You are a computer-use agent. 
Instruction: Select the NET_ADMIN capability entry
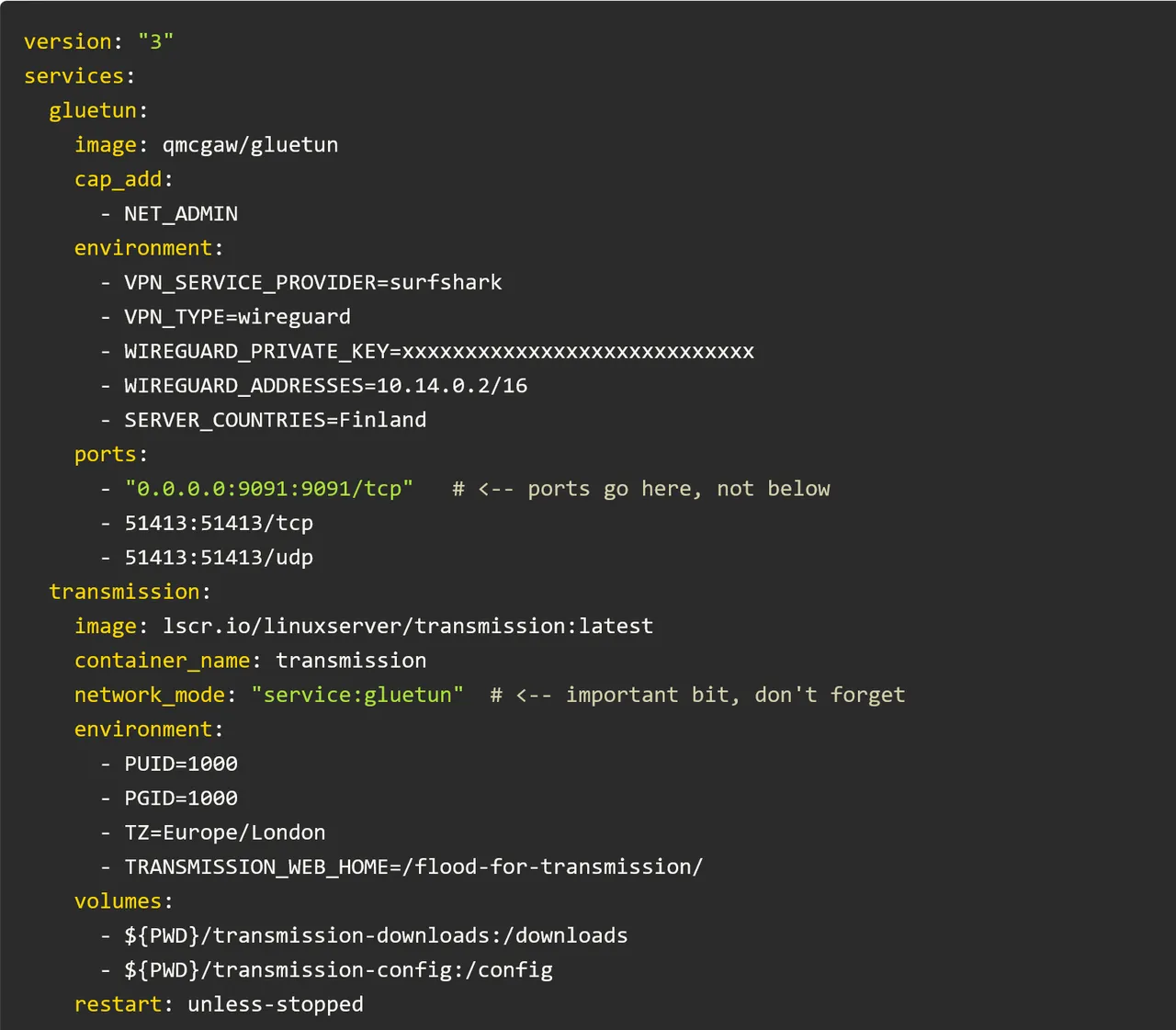180,213
